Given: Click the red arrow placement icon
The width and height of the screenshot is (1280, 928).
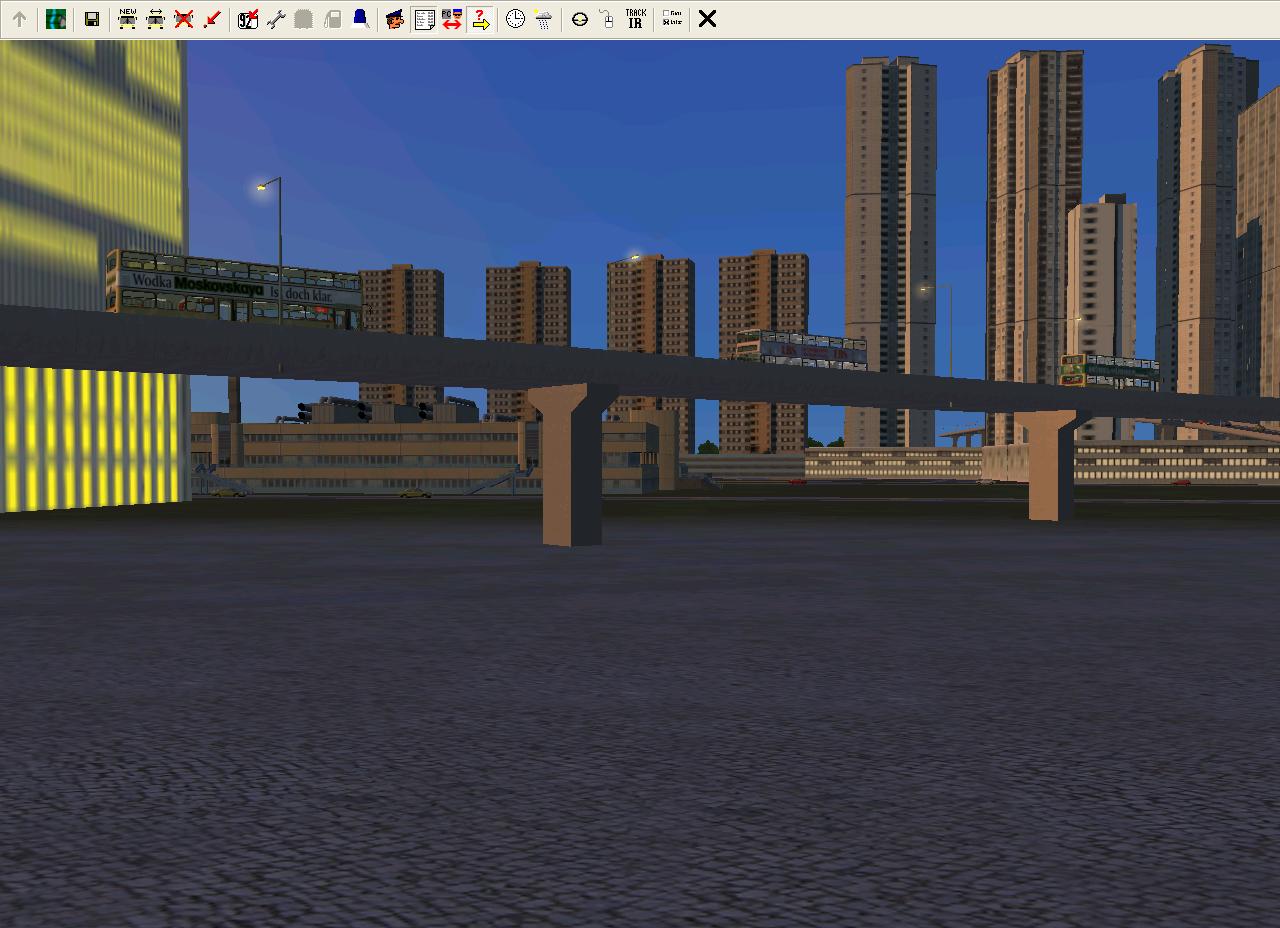Looking at the screenshot, I should click(x=211, y=19).
